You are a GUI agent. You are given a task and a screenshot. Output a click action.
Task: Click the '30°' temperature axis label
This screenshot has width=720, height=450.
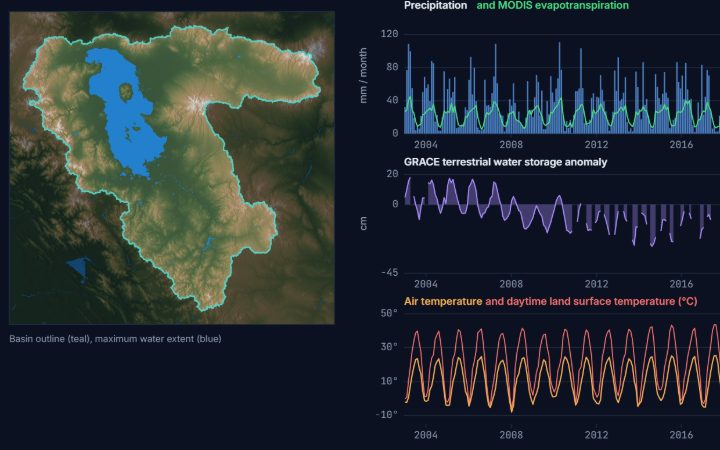[x=389, y=347]
